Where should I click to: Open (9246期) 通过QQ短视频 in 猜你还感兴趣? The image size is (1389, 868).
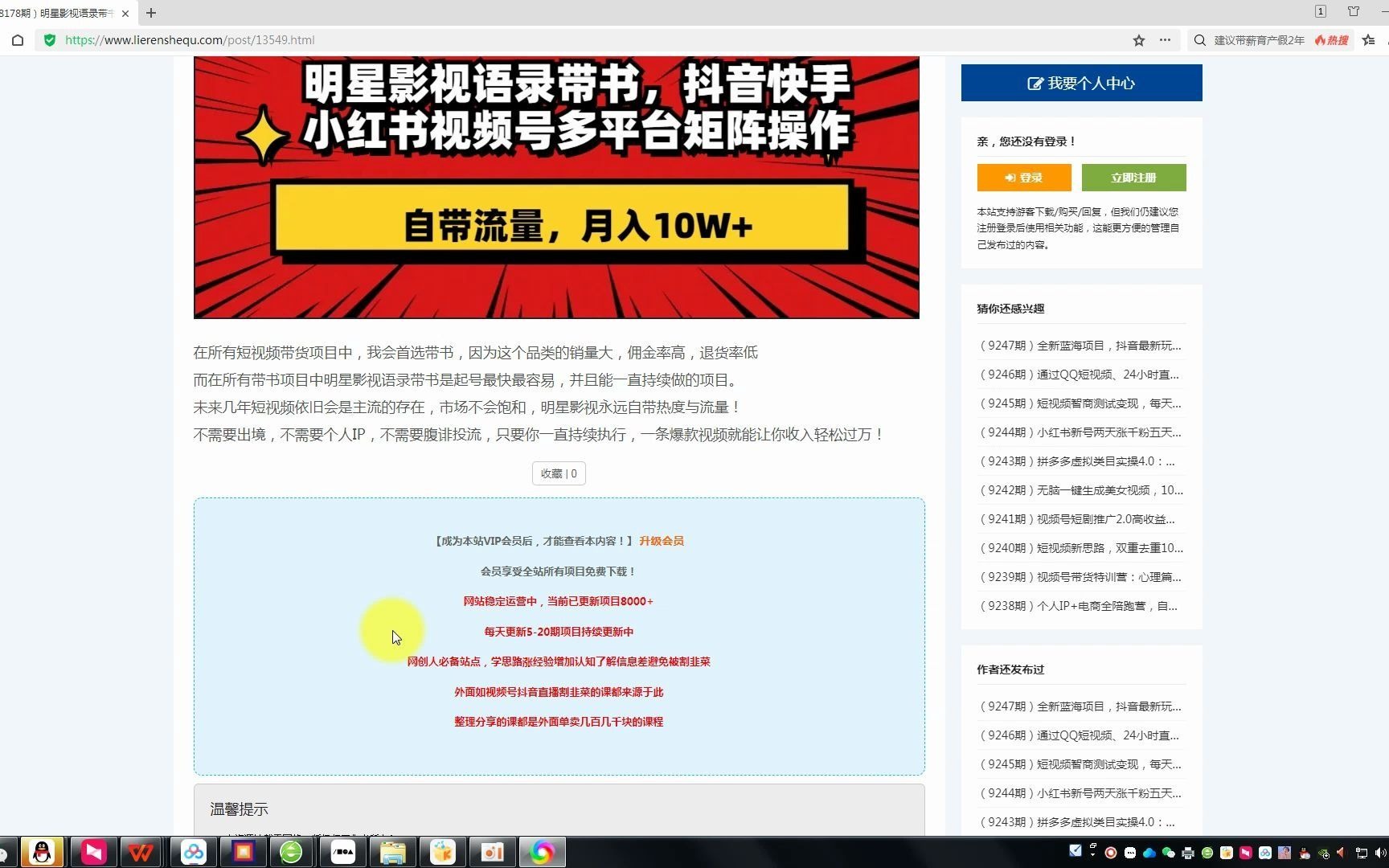tap(1080, 375)
